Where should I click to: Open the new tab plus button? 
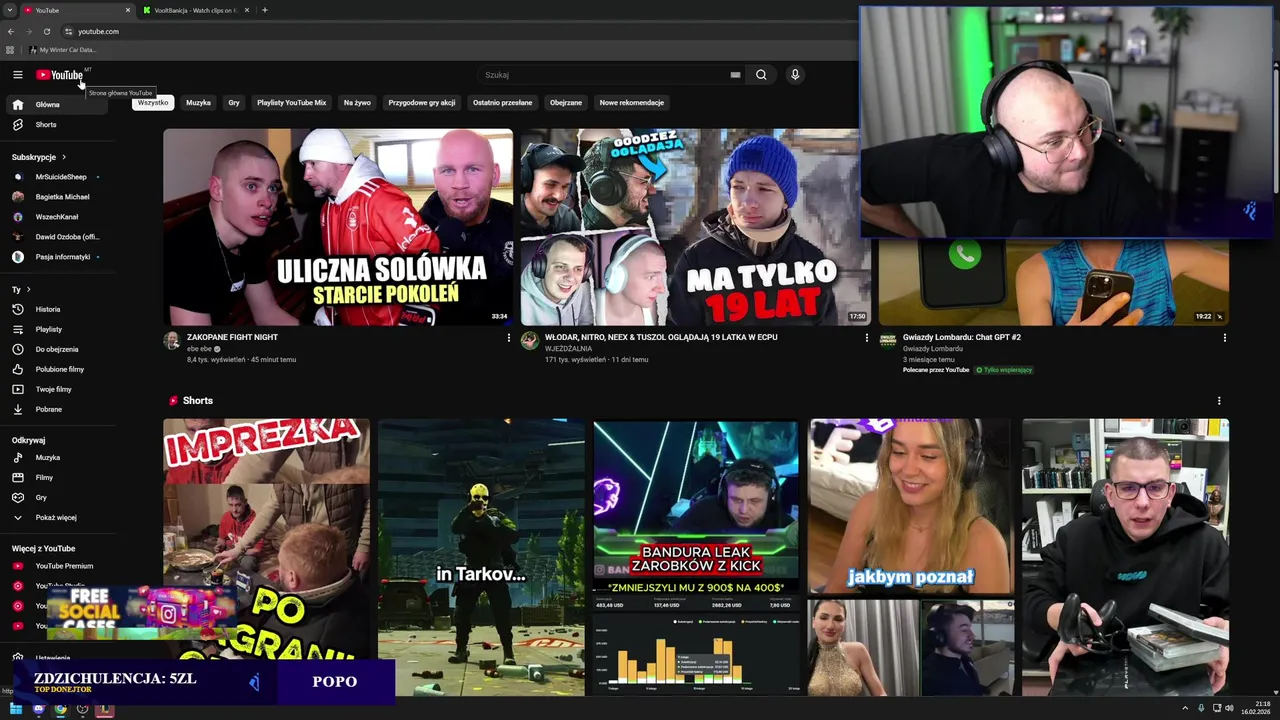pos(264,10)
